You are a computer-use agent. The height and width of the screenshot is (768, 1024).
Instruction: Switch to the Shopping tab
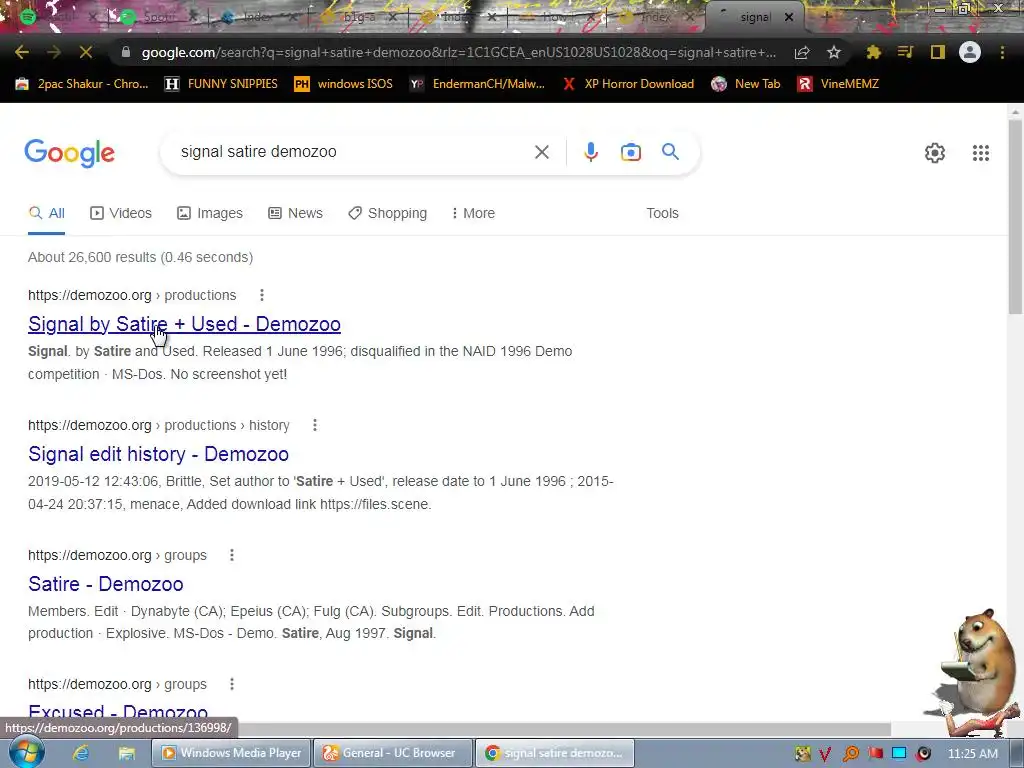click(x=387, y=214)
